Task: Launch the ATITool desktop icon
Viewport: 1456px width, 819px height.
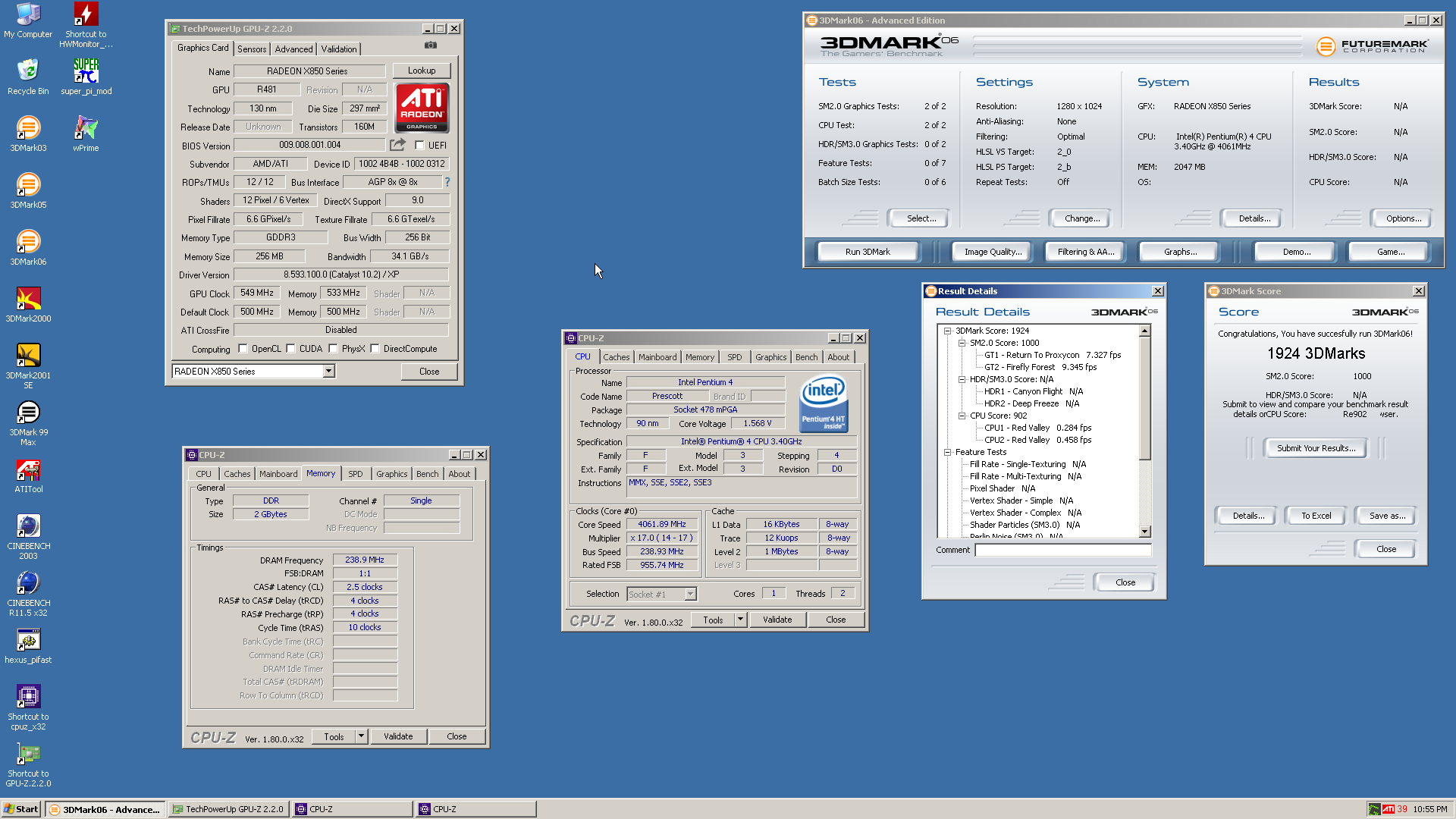Action: (x=28, y=475)
